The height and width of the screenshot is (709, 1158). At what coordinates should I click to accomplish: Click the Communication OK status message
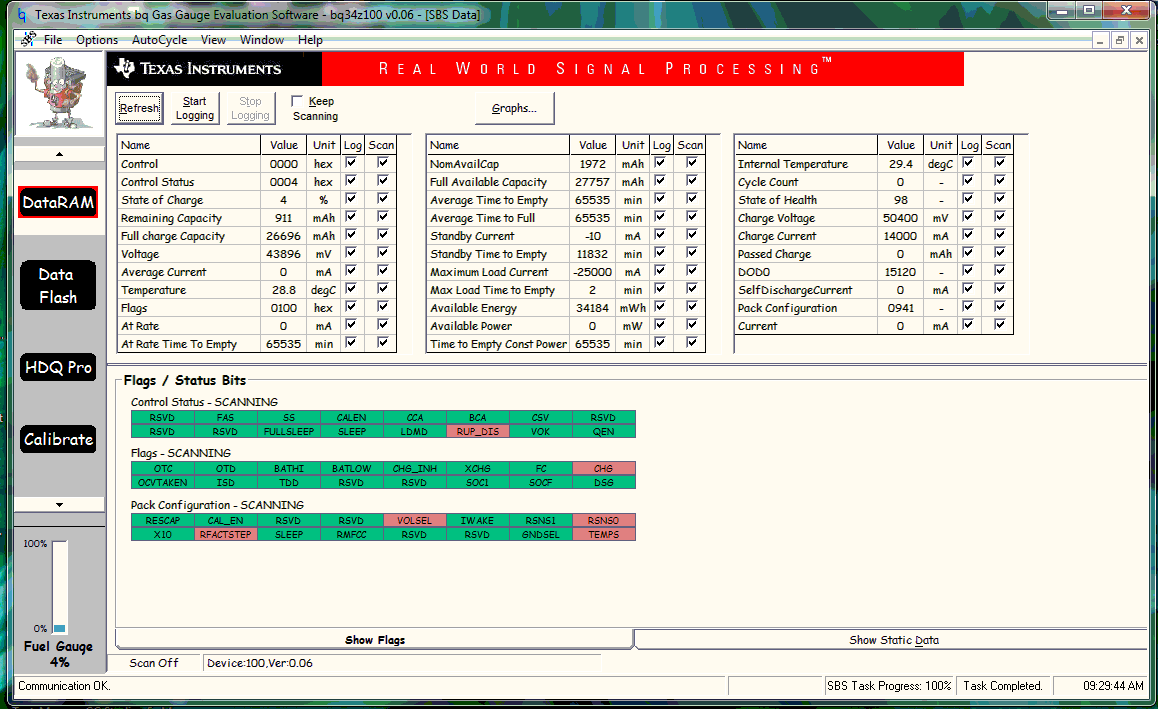(x=64, y=686)
